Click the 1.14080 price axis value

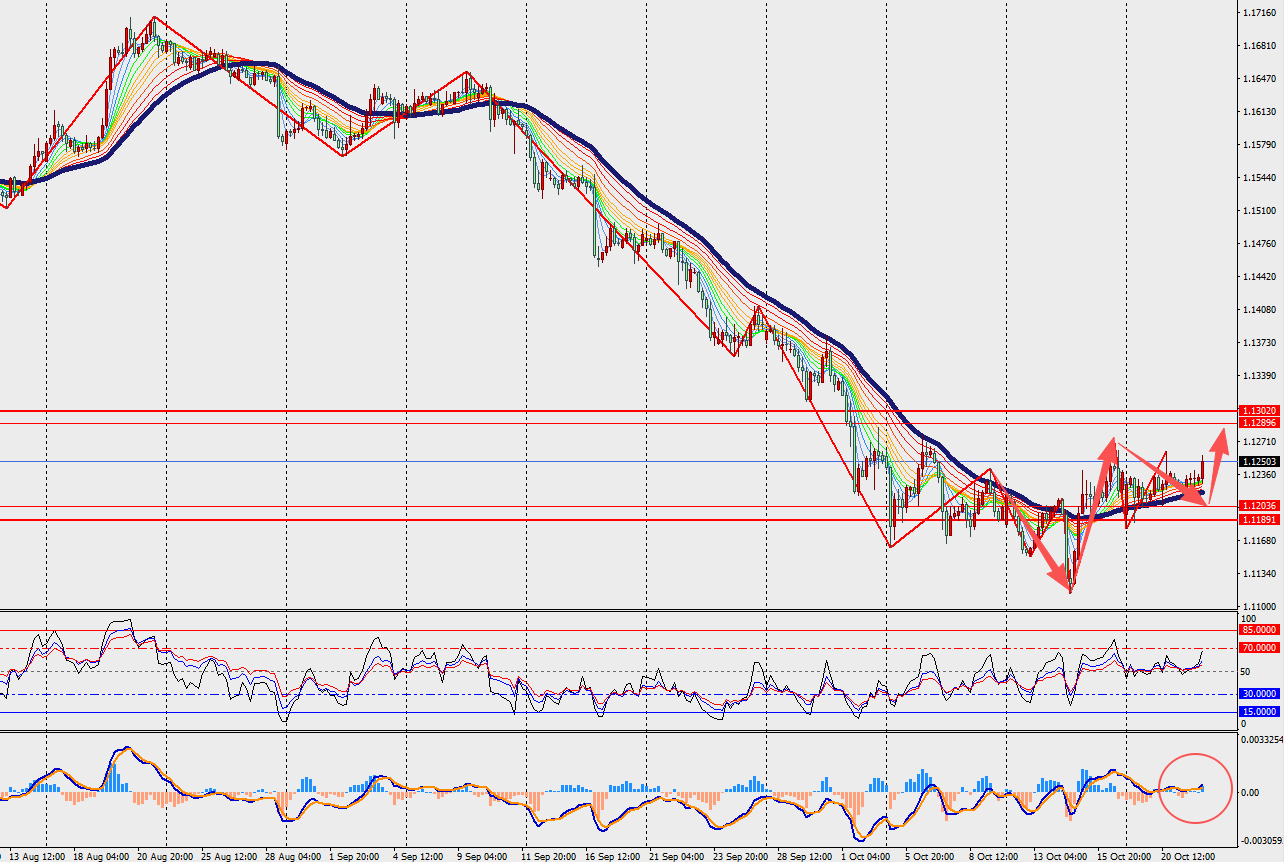[x=1258, y=310]
